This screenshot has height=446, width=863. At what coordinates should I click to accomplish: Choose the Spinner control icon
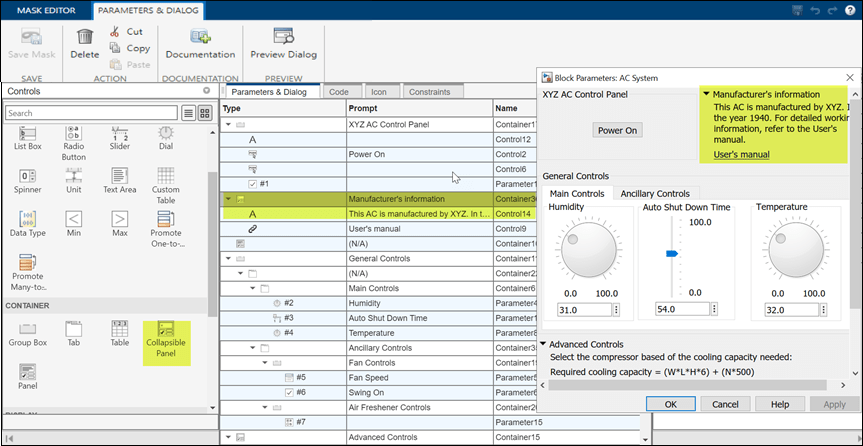click(x=27, y=177)
